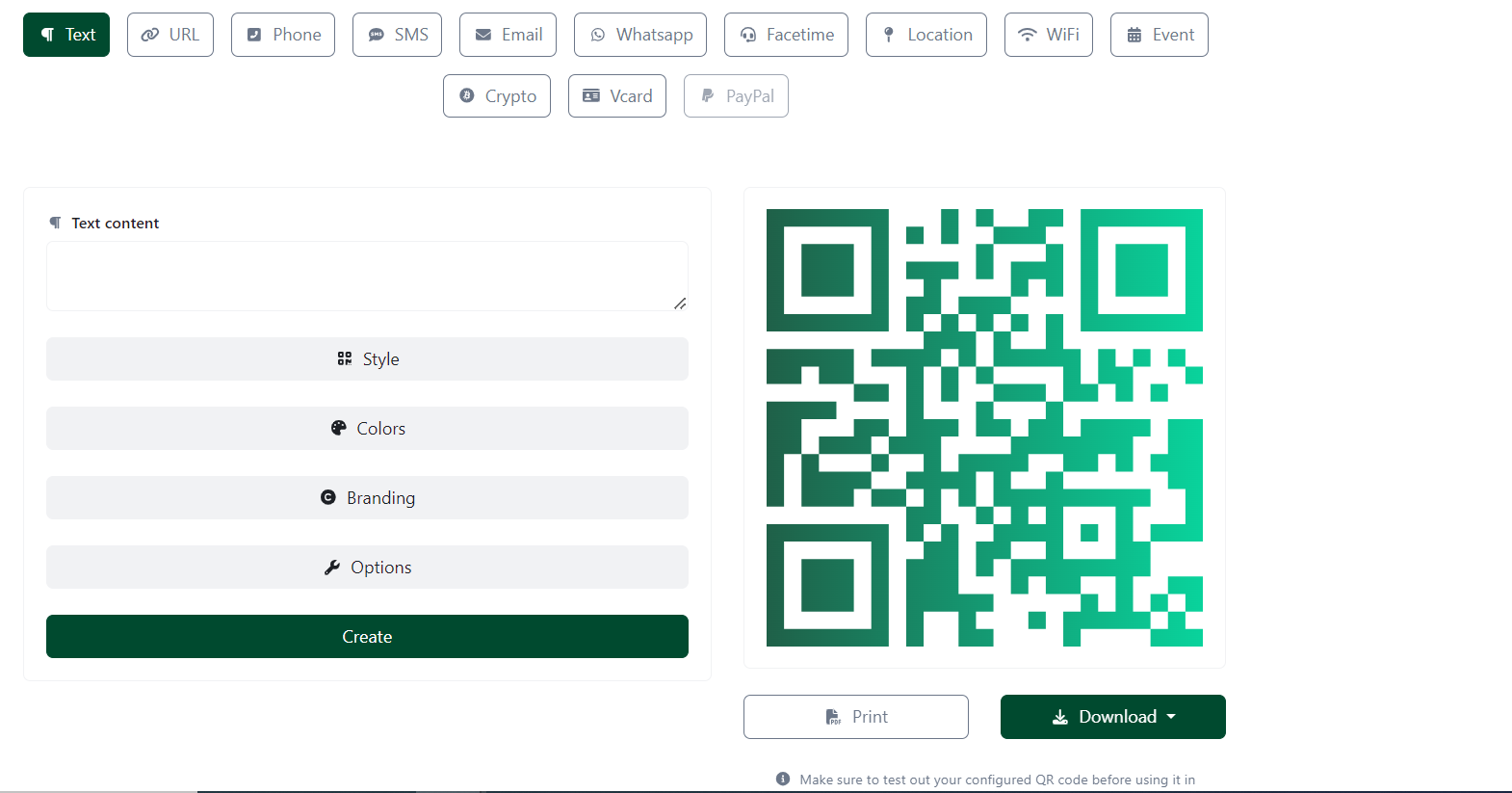Select the PayPal QR type tab
The image size is (1512, 793).
[736, 96]
